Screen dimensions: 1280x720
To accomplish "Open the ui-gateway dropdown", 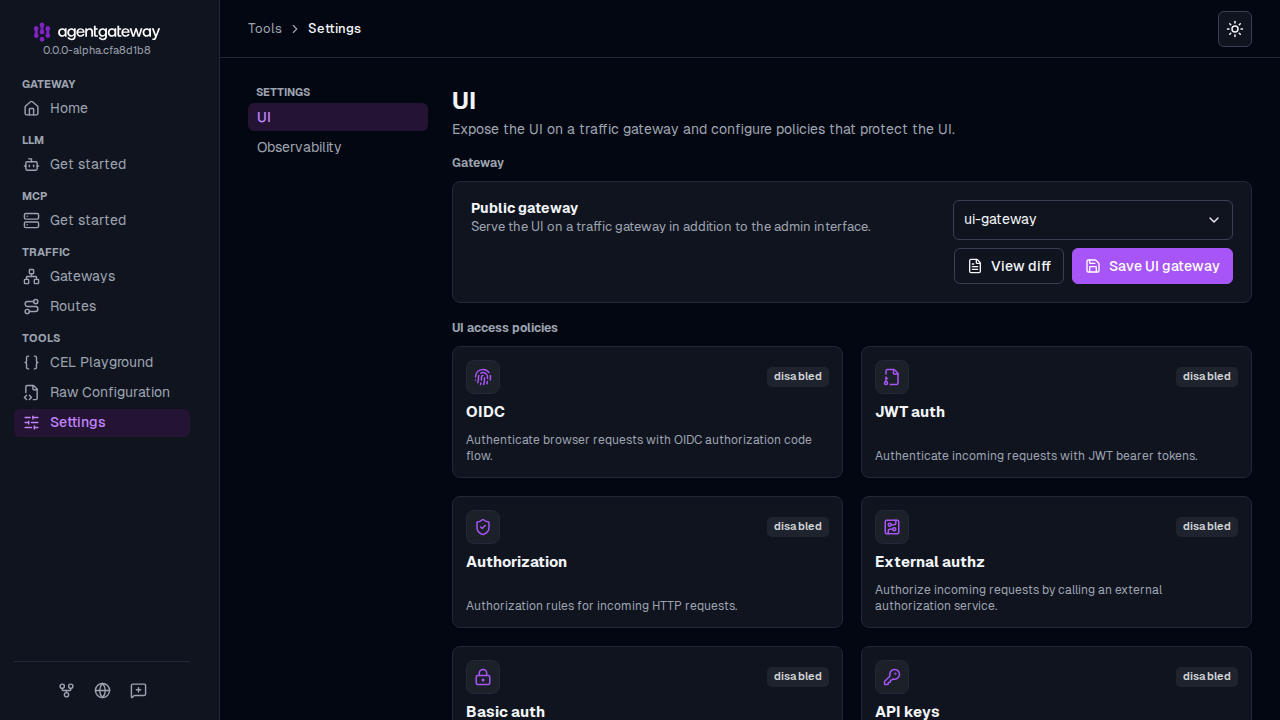I will [1092, 220].
